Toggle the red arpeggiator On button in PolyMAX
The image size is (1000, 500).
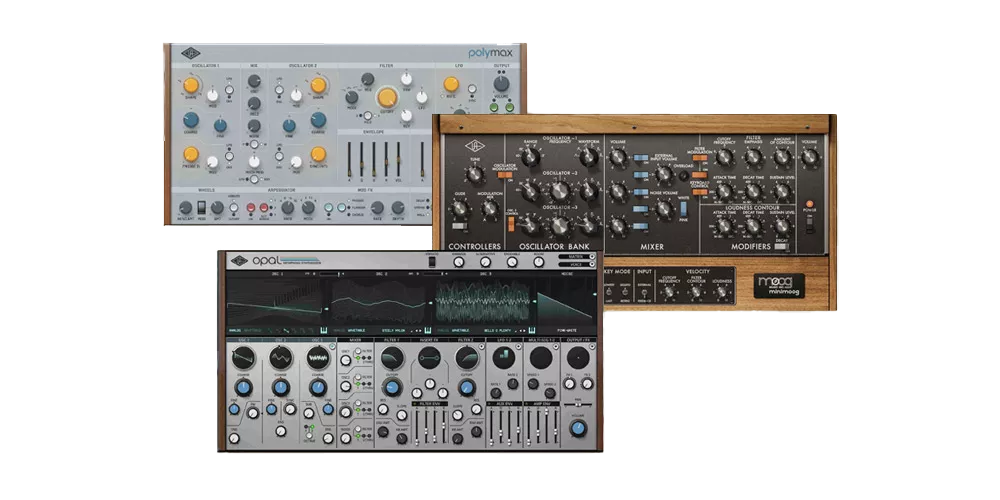251,207
